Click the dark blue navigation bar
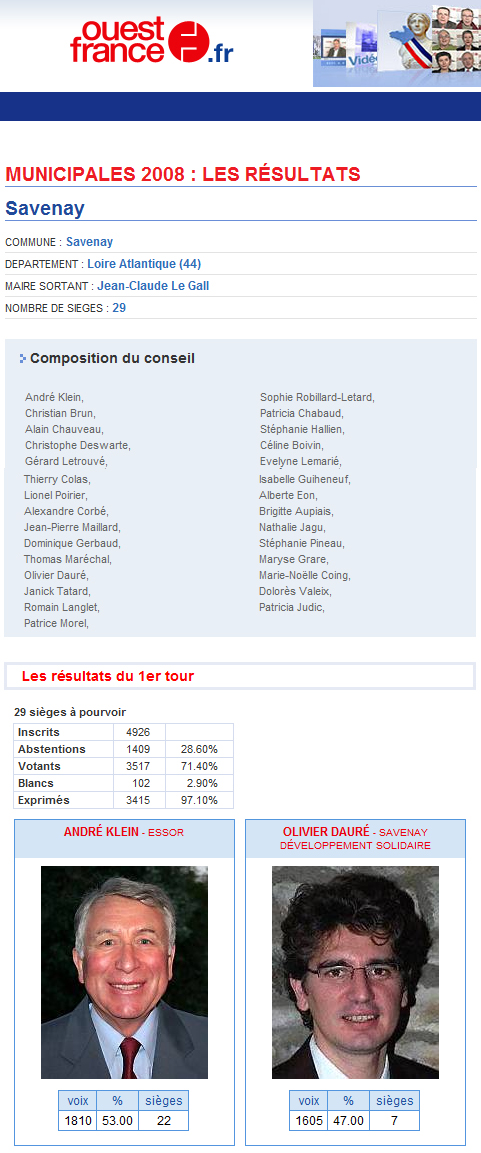The width and height of the screenshot is (481, 1153). (x=240, y=107)
